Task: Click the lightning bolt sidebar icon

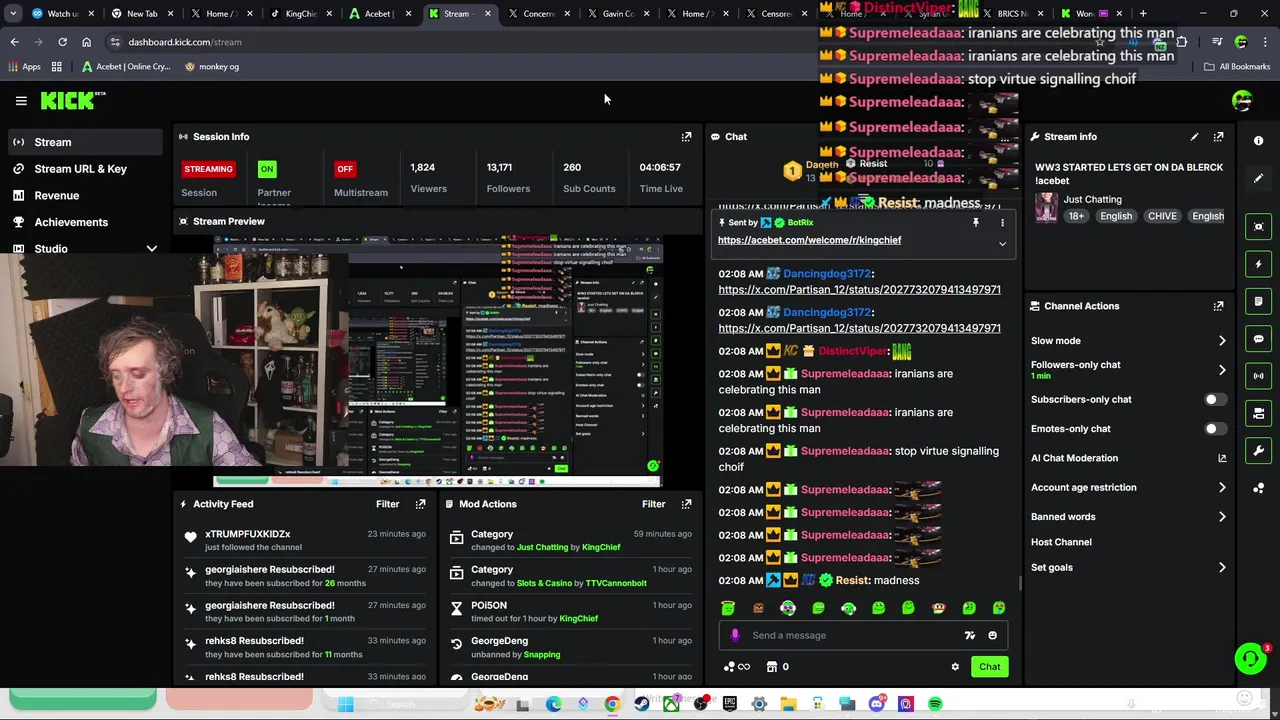Action: point(1259,265)
